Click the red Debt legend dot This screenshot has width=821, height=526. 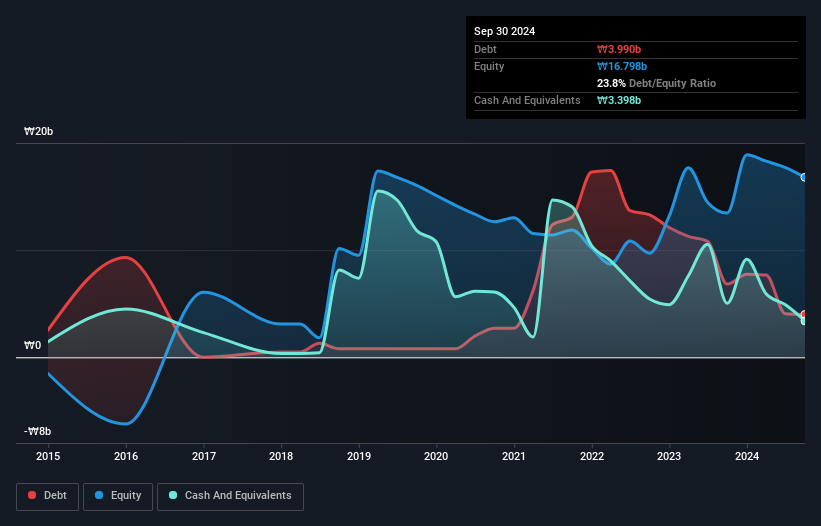pyautogui.click(x=32, y=495)
